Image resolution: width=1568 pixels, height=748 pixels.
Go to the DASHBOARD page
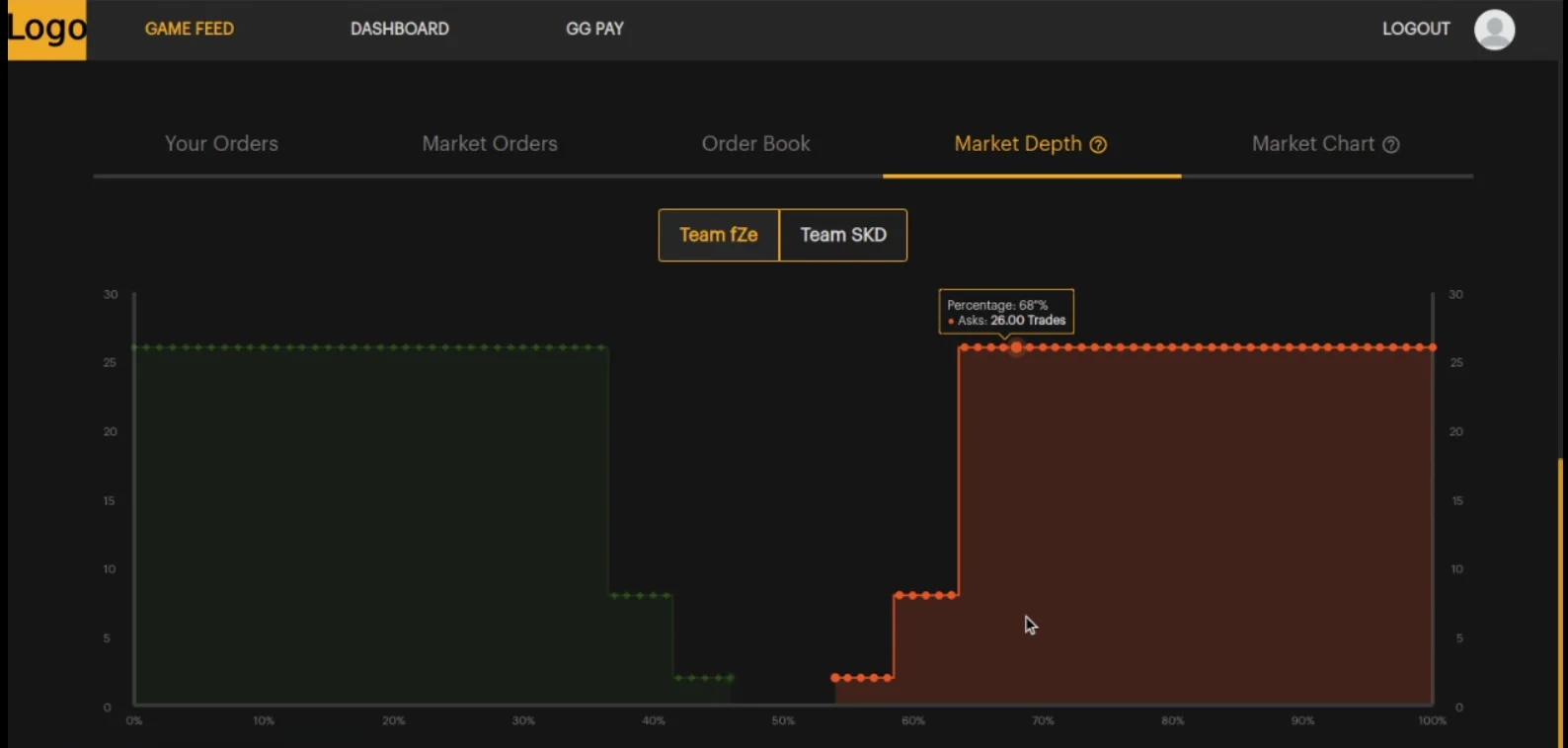400,30
